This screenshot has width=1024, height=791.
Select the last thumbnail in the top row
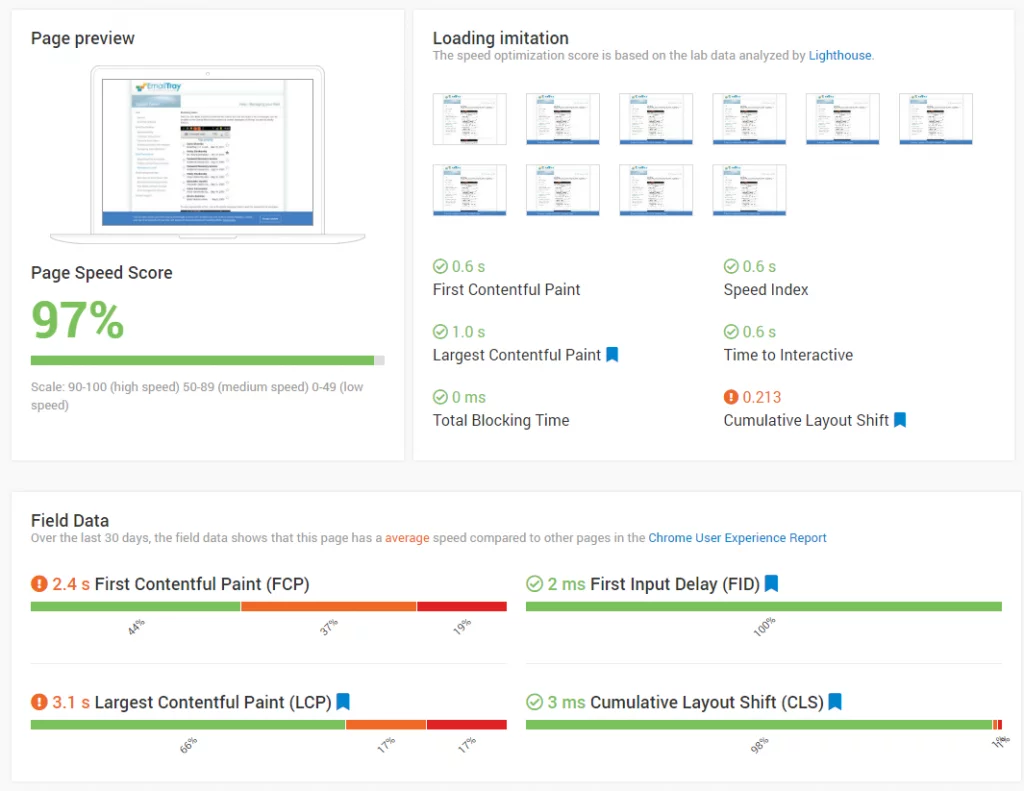(x=935, y=119)
